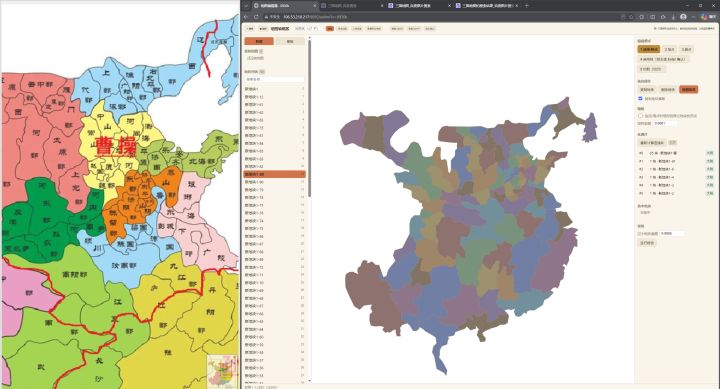The height and width of the screenshot is (389, 720).
Task: Switch to the beige inactive tab in left panel
Action: coord(290,41)
